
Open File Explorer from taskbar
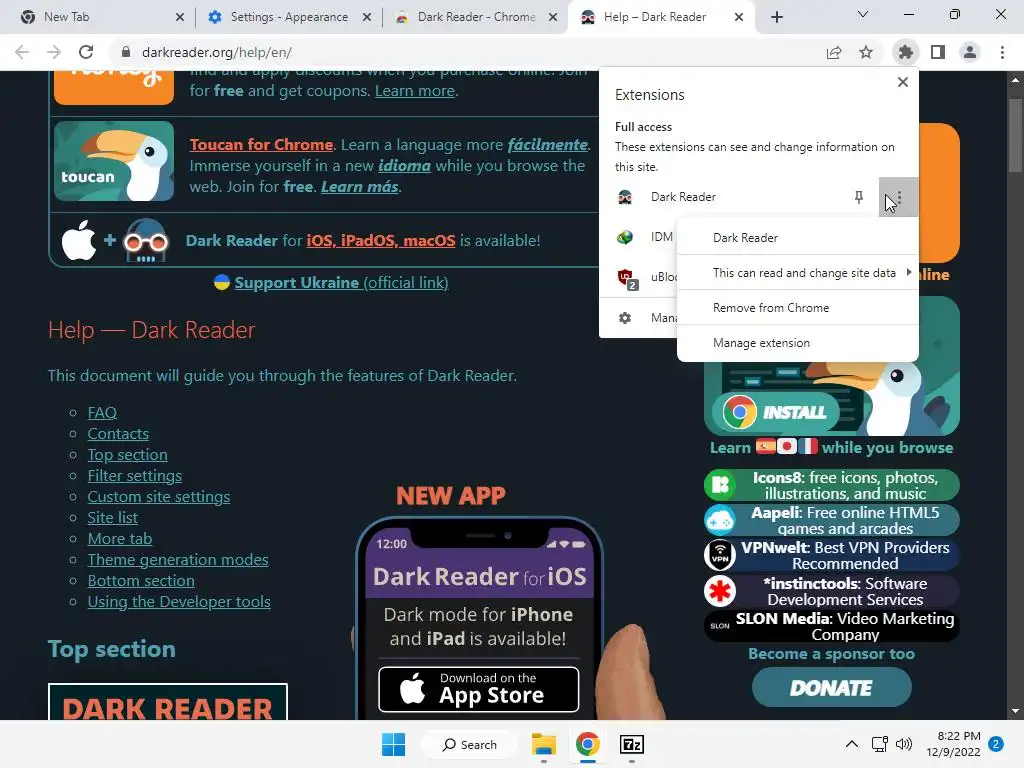point(543,744)
